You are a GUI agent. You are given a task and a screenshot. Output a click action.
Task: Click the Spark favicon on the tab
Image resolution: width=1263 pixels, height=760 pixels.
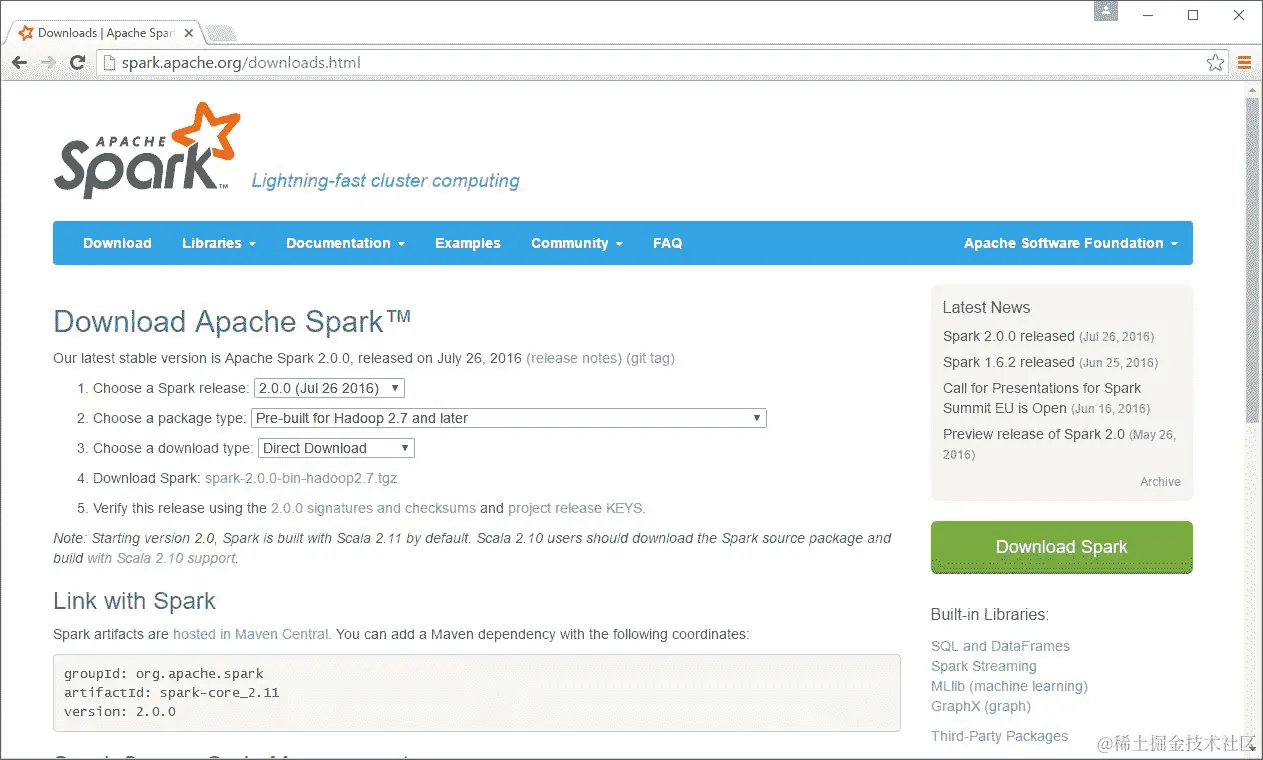[x=26, y=33]
